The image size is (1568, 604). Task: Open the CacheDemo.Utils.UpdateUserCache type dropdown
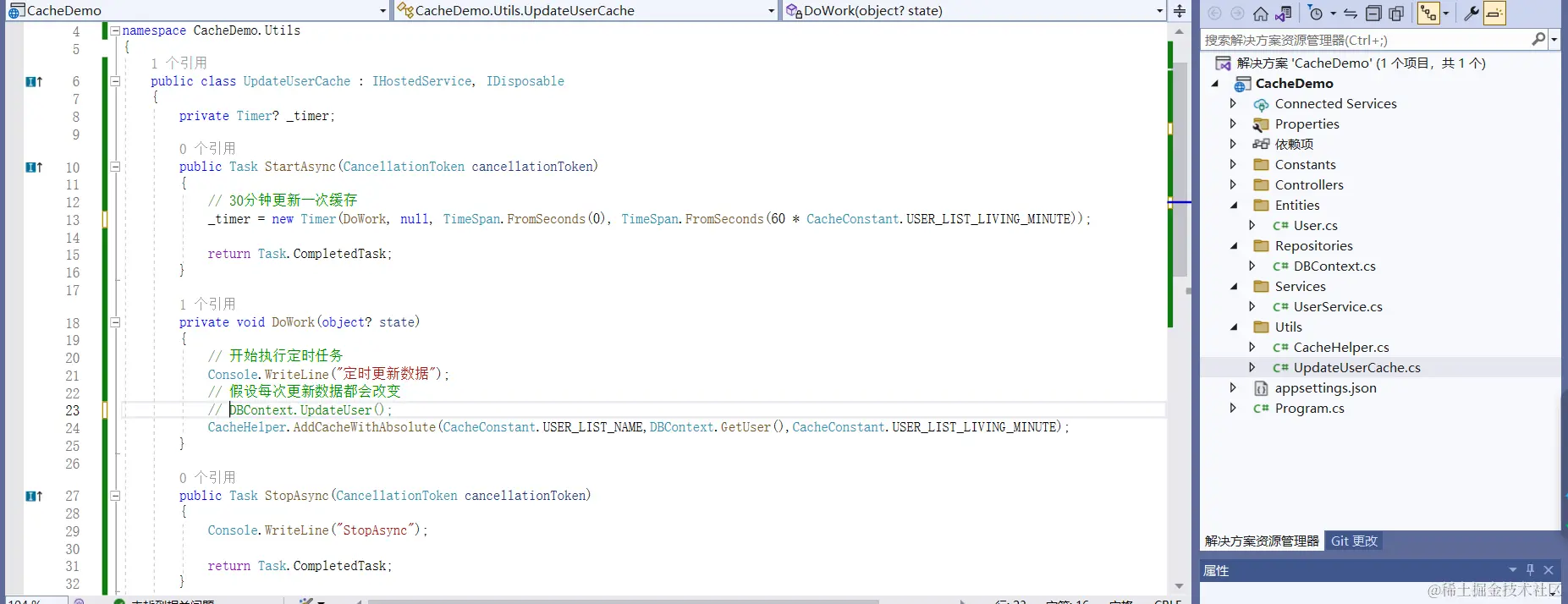tap(771, 11)
